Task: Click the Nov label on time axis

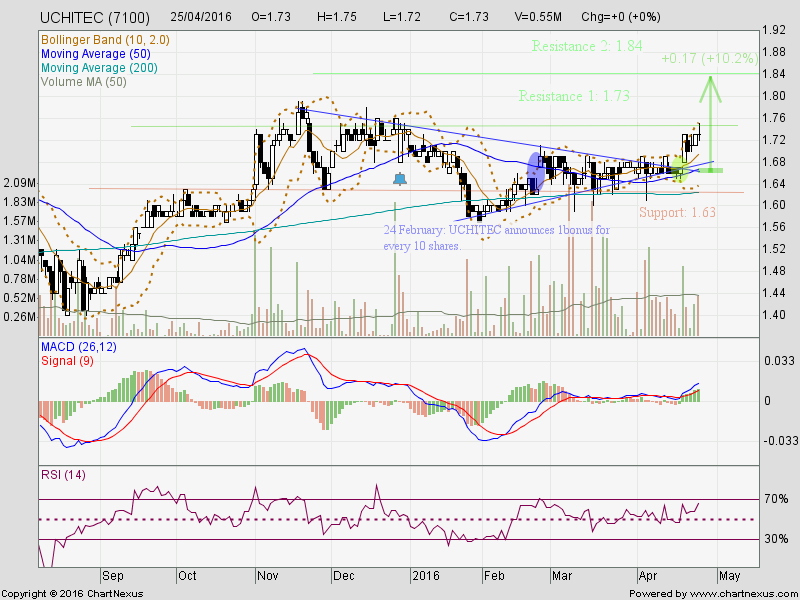Action: (268, 576)
